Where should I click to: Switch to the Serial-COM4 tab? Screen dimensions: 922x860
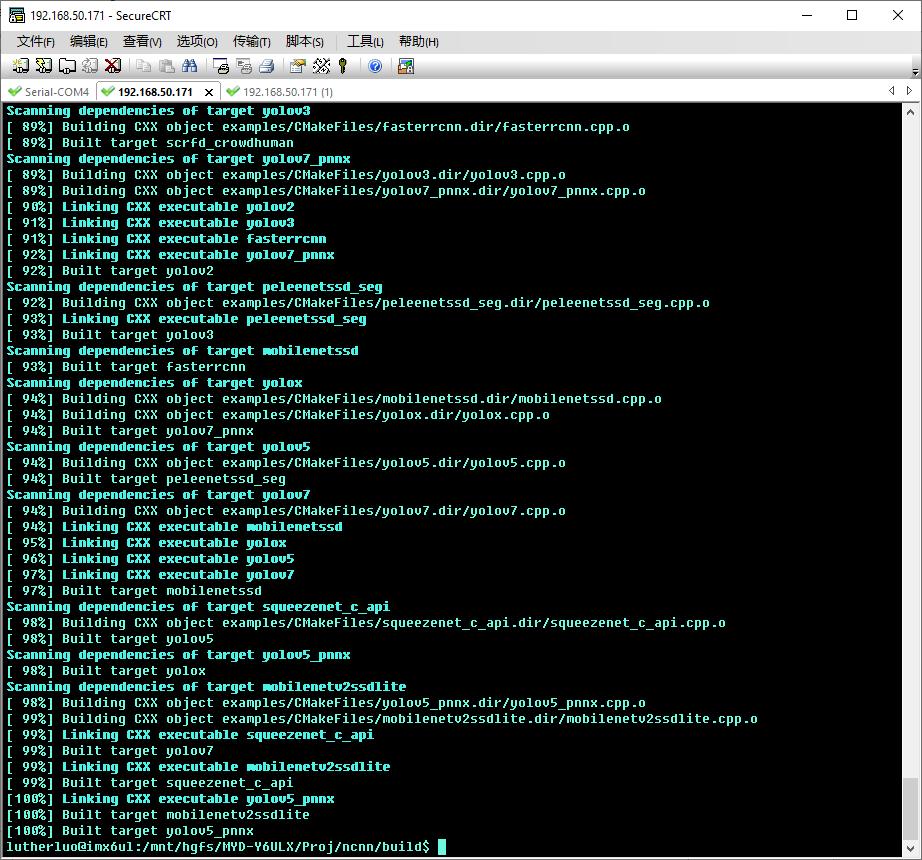click(48, 92)
